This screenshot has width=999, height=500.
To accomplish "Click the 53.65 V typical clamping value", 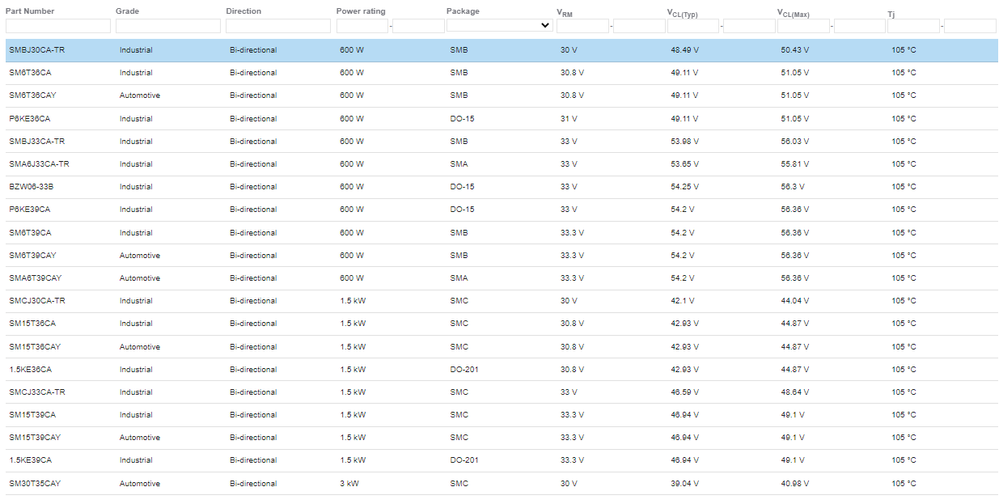I will pyautogui.click(x=684, y=164).
